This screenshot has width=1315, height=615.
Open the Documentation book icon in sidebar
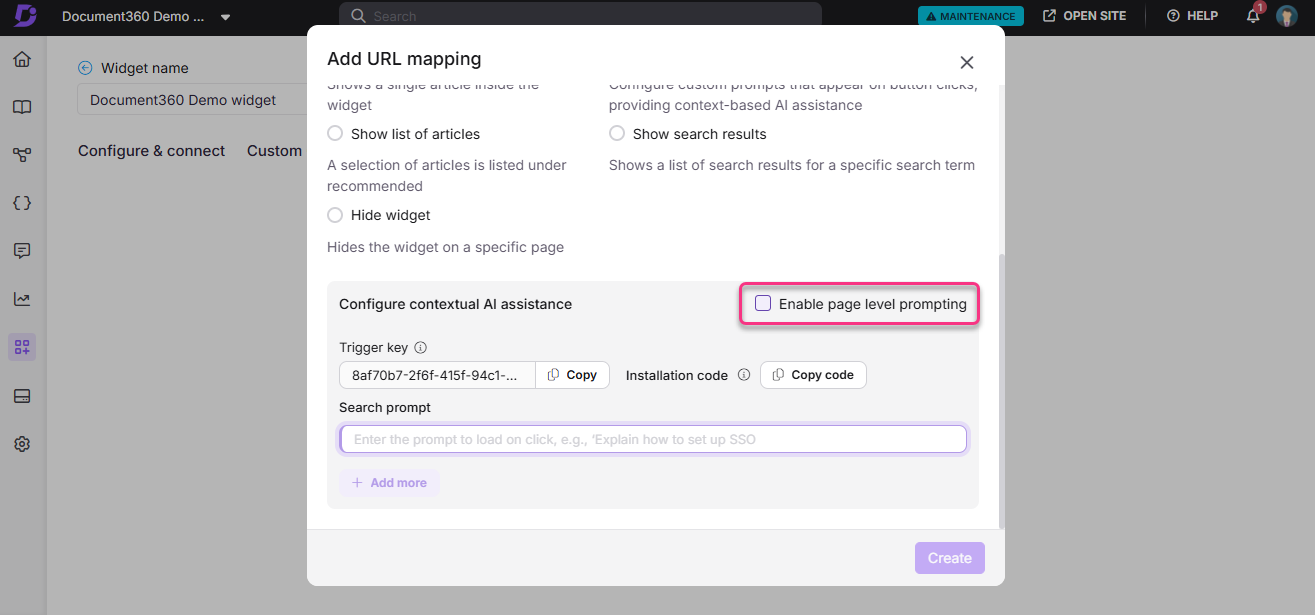pos(22,107)
